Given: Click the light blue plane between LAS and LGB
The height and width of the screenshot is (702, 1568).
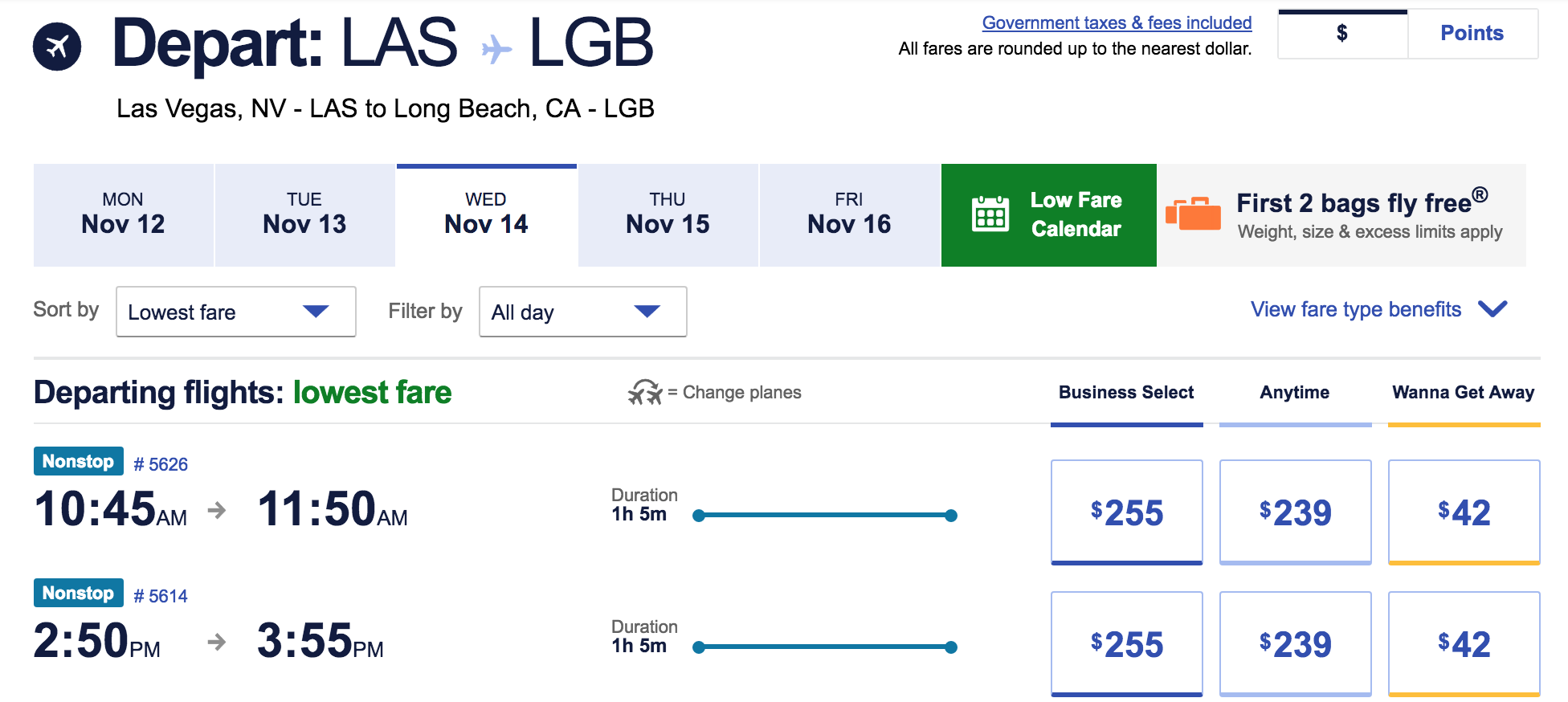Looking at the screenshot, I should [x=496, y=49].
